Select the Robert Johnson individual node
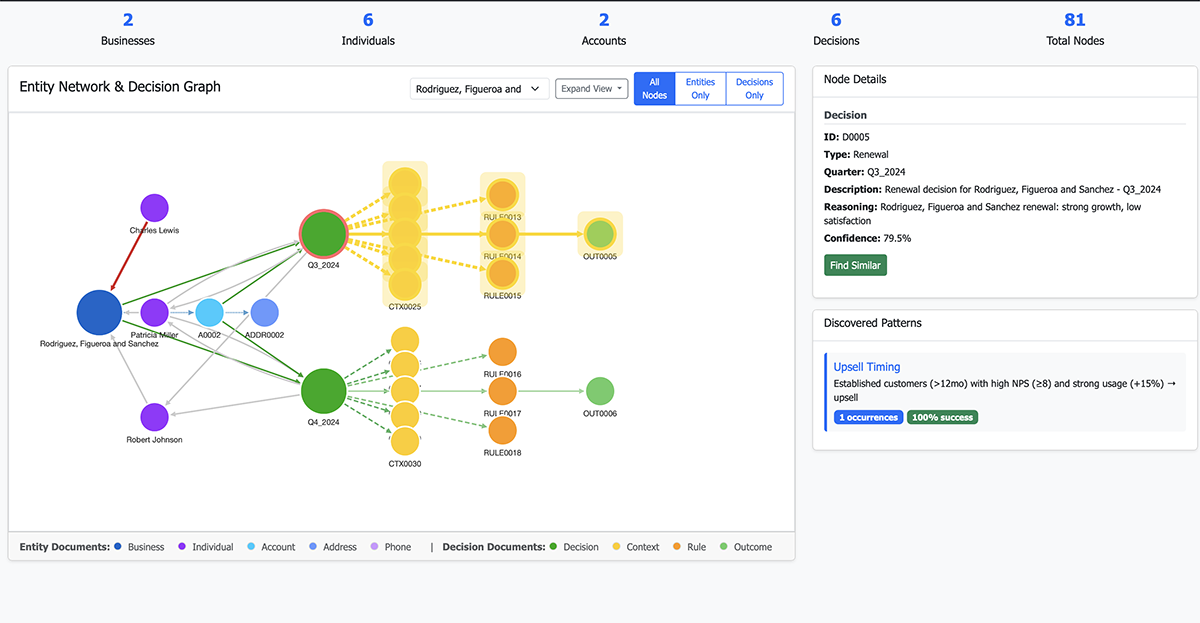Viewport: 1200px width, 623px height. click(x=154, y=417)
